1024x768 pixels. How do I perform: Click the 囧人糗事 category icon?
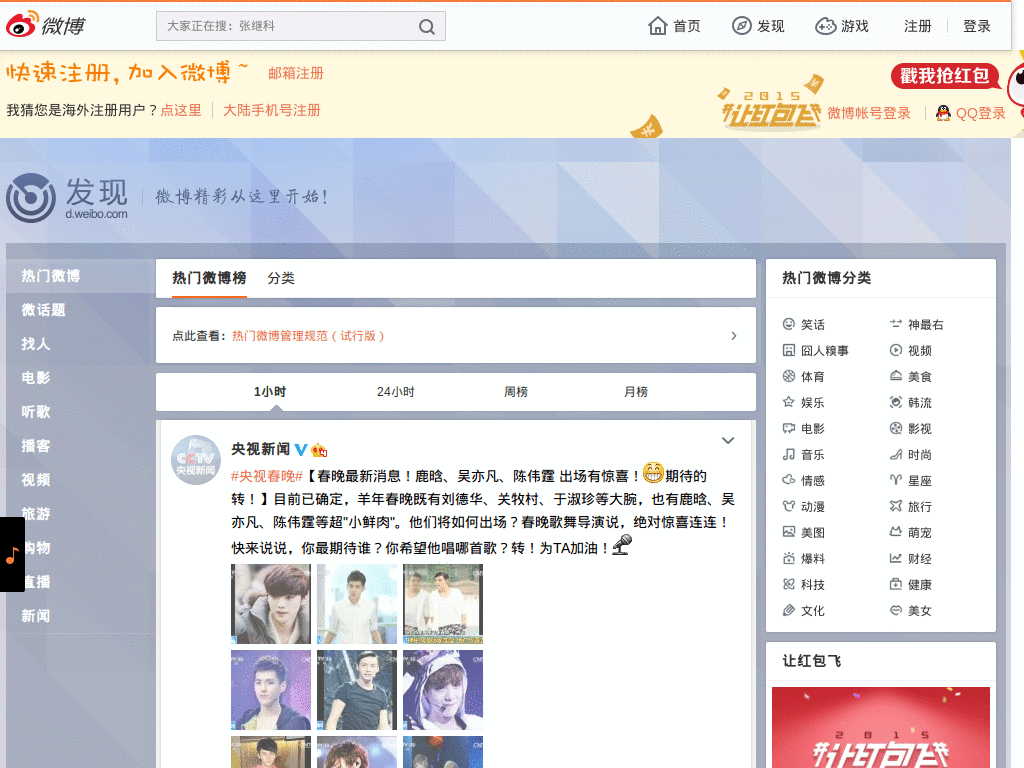coord(789,351)
